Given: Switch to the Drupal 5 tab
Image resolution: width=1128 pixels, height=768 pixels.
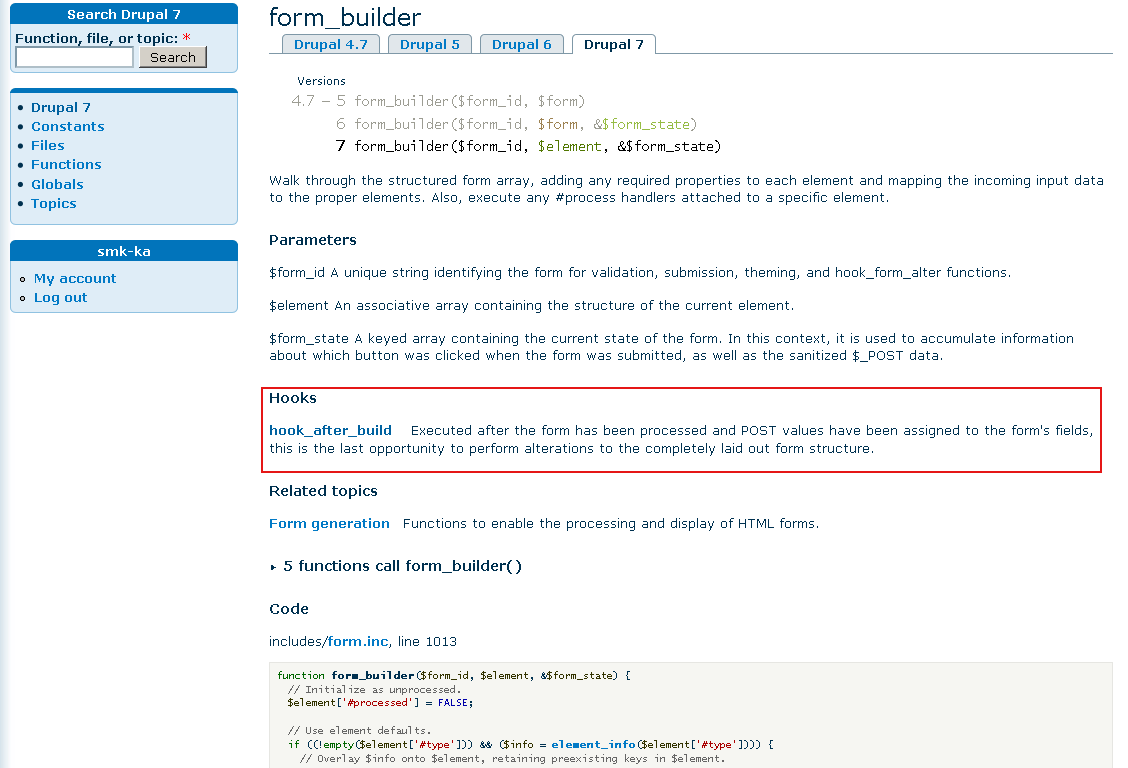Looking at the screenshot, I should [x=429, y=45].
